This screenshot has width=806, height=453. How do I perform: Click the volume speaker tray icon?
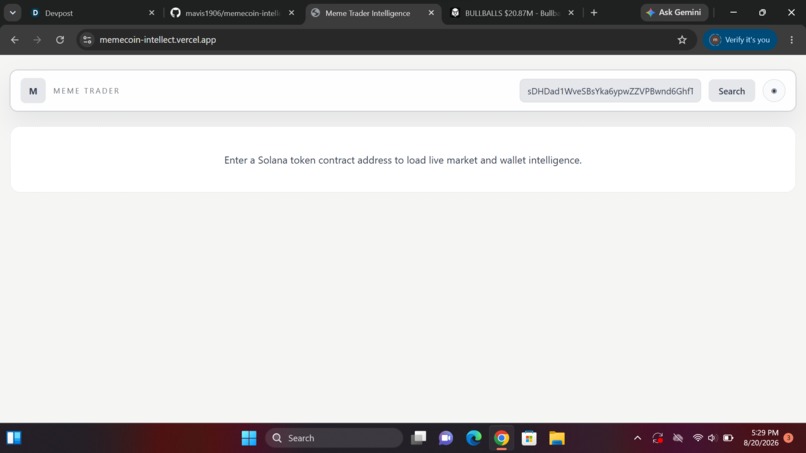coord(712,438)
